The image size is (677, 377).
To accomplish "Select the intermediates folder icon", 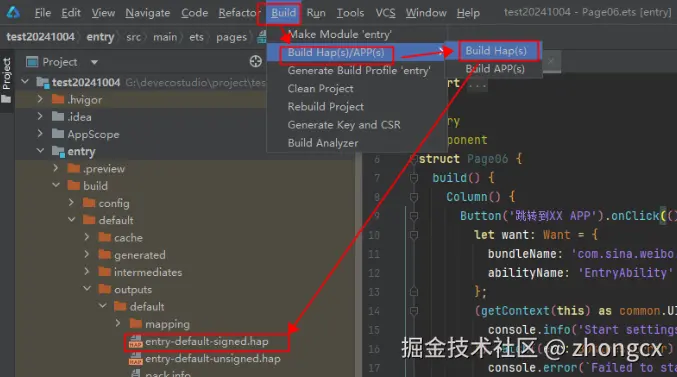I will tap(104, 272).
